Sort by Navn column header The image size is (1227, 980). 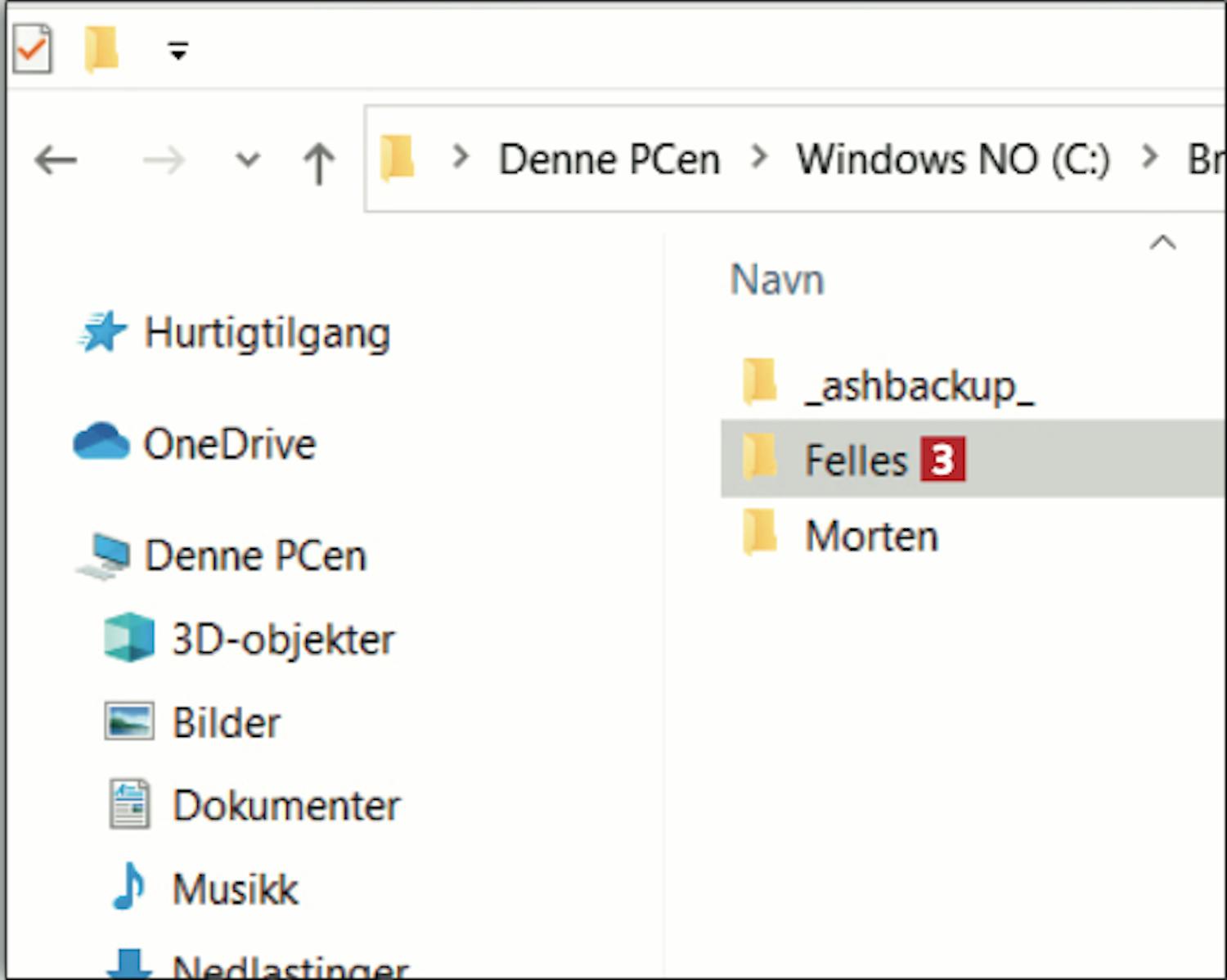pos(777,280)
